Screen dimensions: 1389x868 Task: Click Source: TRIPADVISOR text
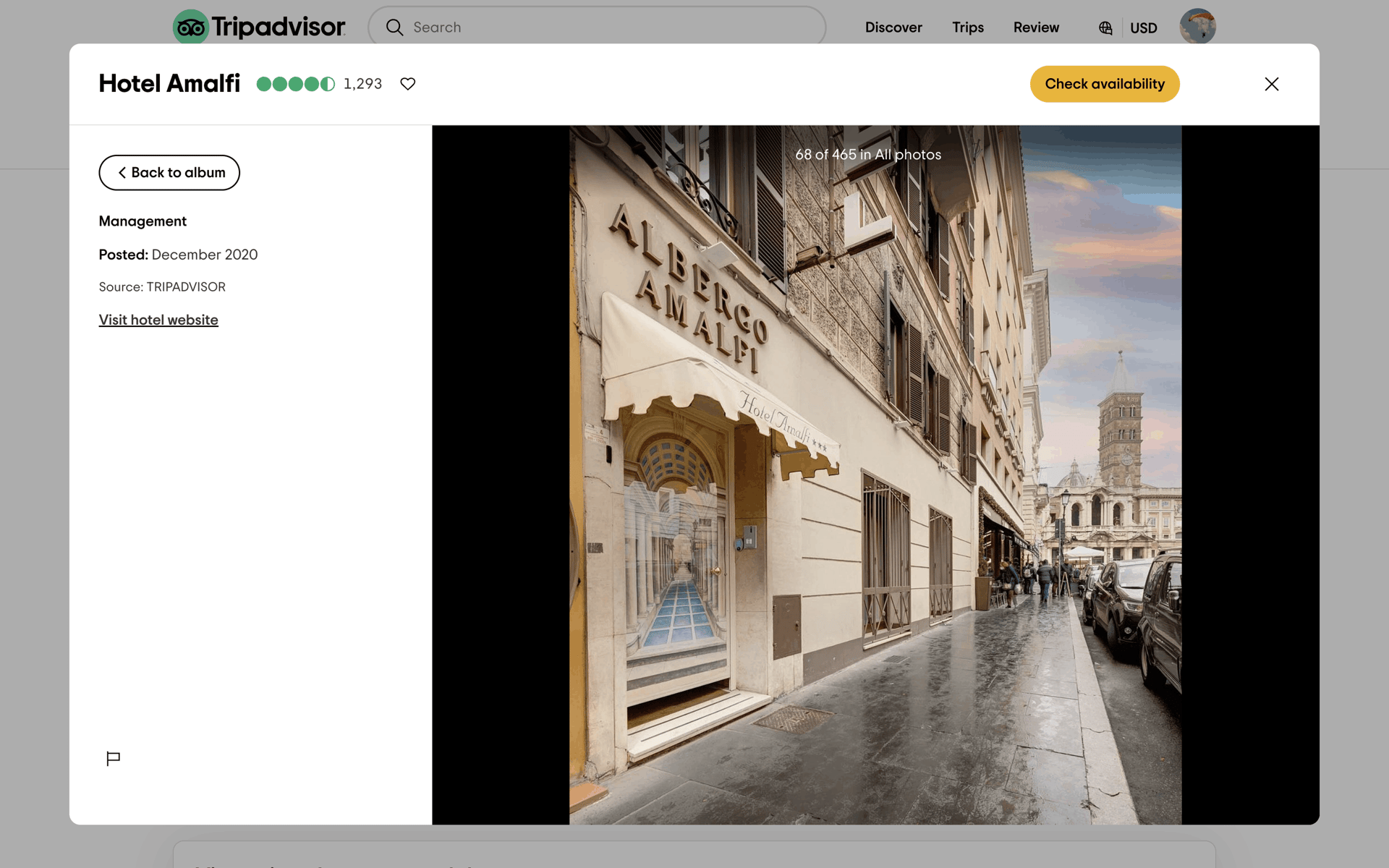162,287
